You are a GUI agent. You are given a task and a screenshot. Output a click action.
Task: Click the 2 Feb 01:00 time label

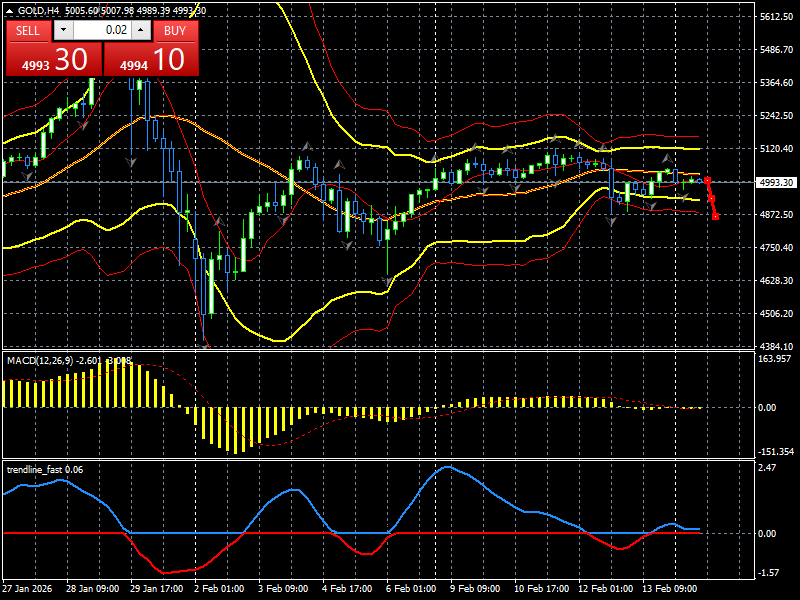(219, 588)
